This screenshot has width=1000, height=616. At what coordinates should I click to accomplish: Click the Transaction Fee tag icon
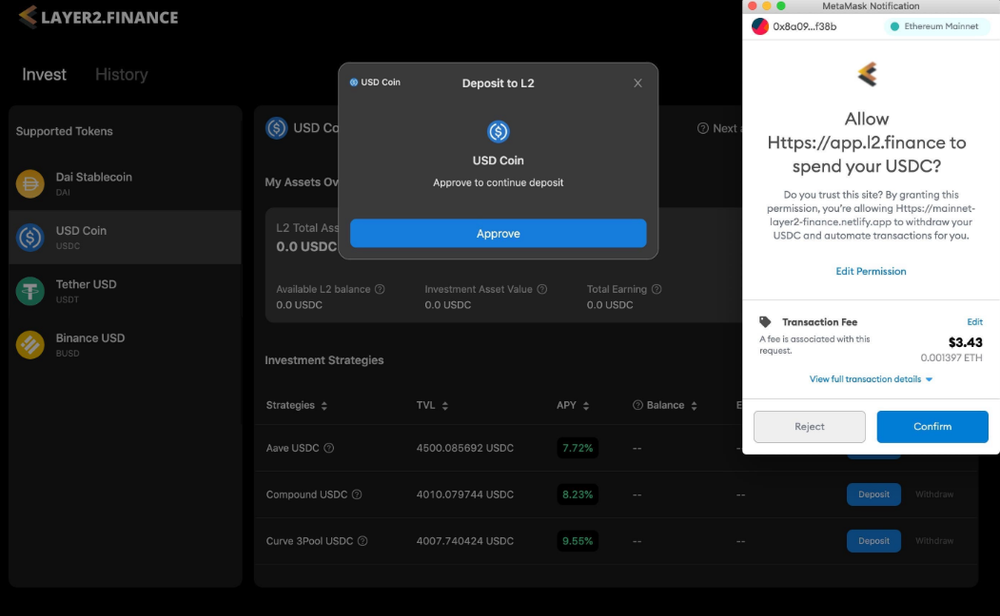click(x=765, y=321)
